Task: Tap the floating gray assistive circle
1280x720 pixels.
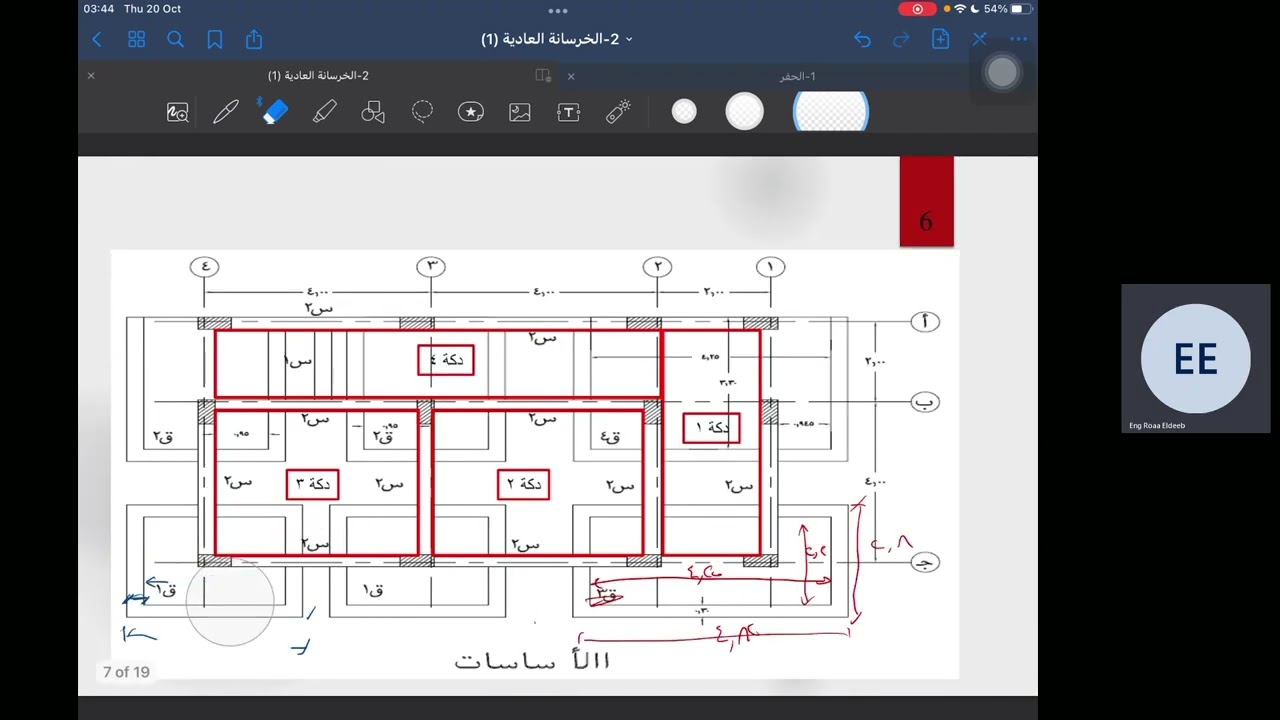Action: click(x=1002, y=72)
